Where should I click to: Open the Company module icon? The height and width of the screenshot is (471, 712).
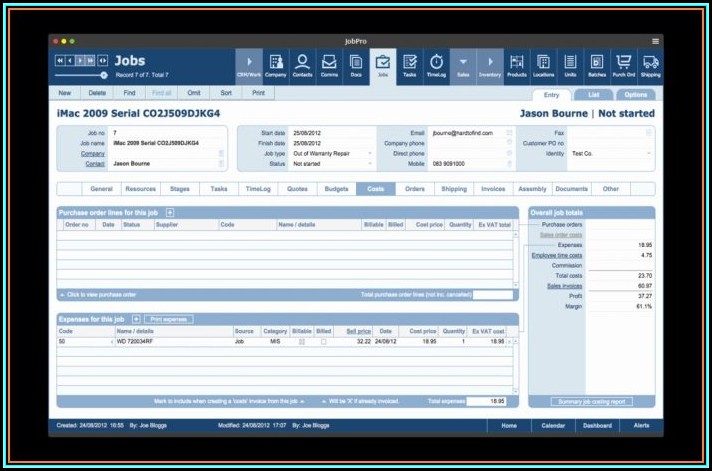coord(275,64)
